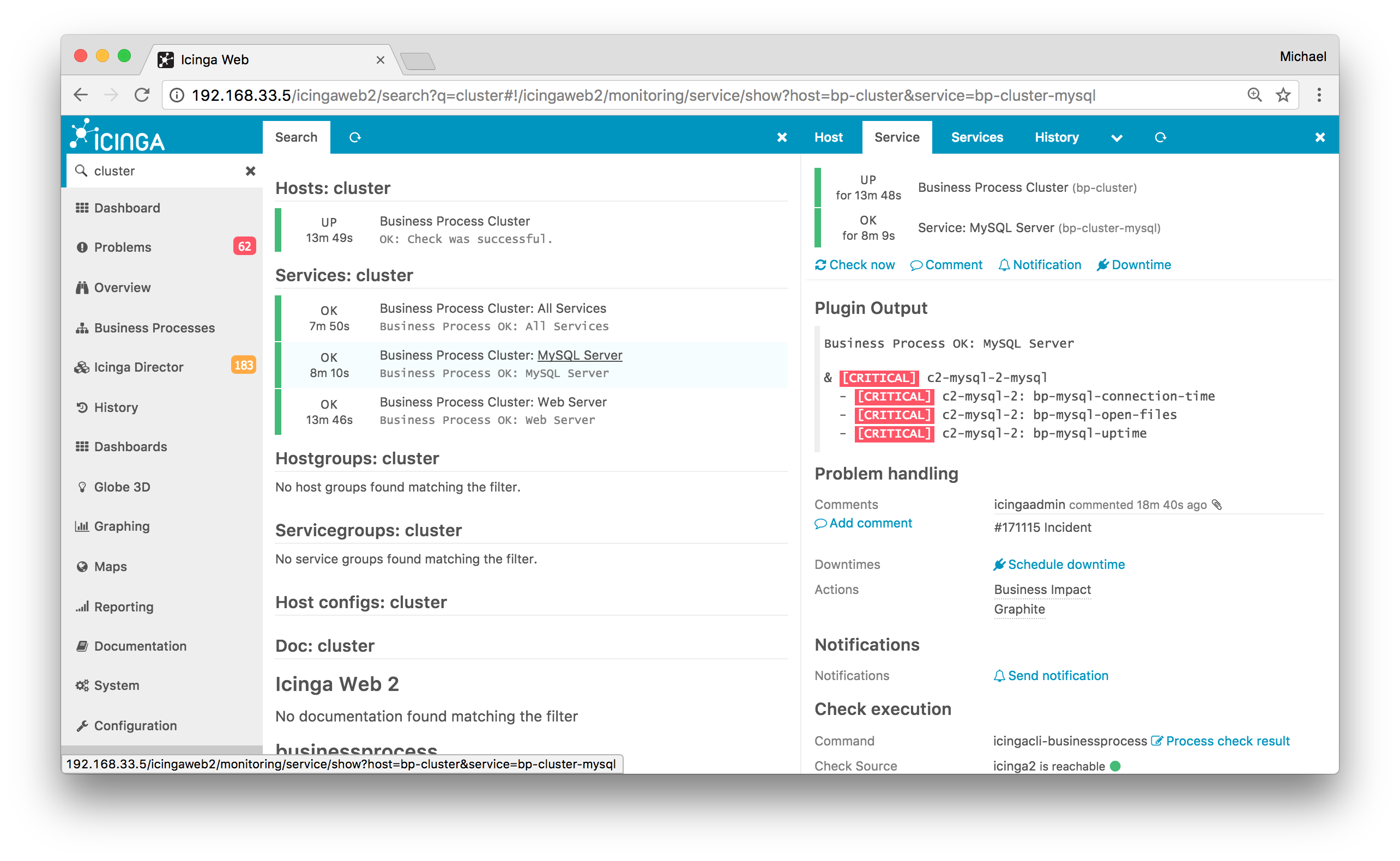Open a new browser tab
This screenshot has width=1400, height=861.
pos(418,60)
